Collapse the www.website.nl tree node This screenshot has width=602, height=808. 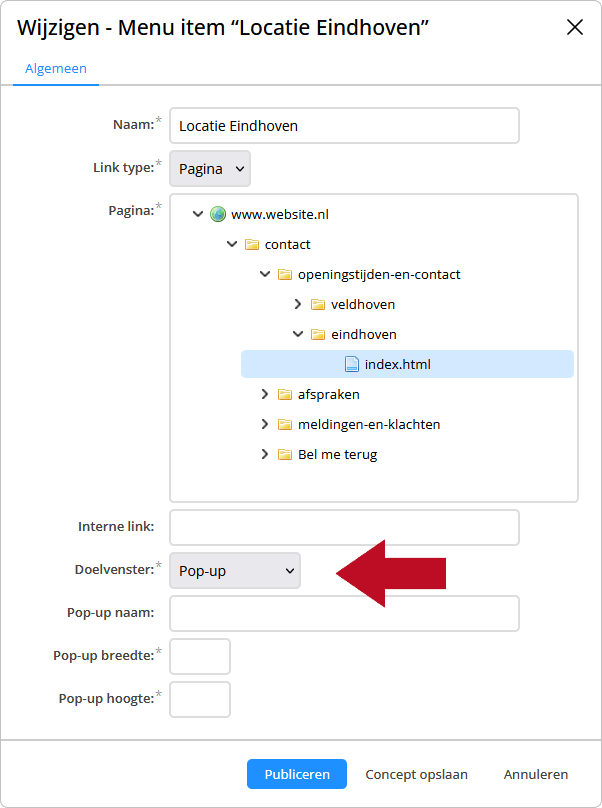[x=198, y=214]
